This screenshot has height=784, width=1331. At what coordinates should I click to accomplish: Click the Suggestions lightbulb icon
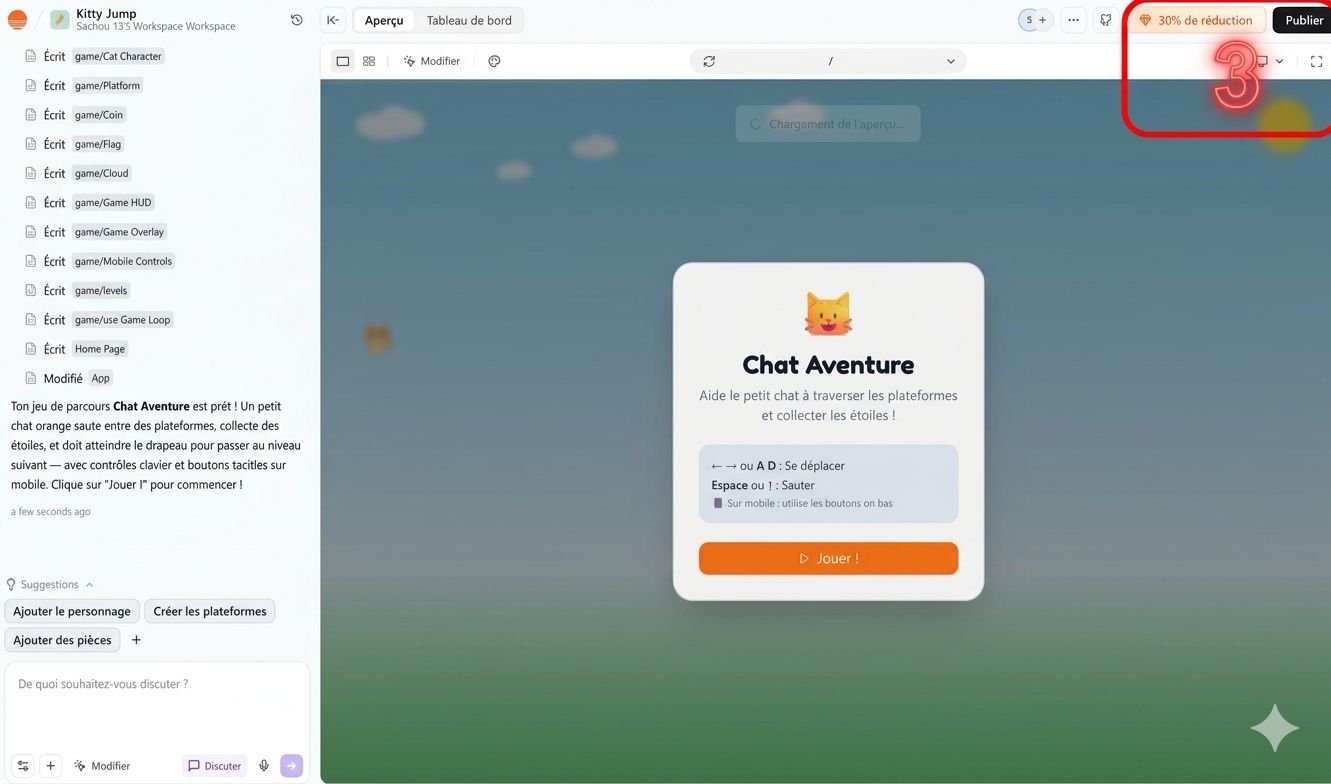pos(11,584)
